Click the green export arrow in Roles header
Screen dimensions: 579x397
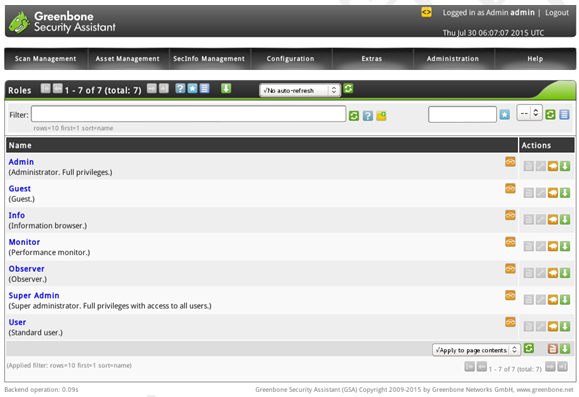pyautogui.click(x=226, y=89)
